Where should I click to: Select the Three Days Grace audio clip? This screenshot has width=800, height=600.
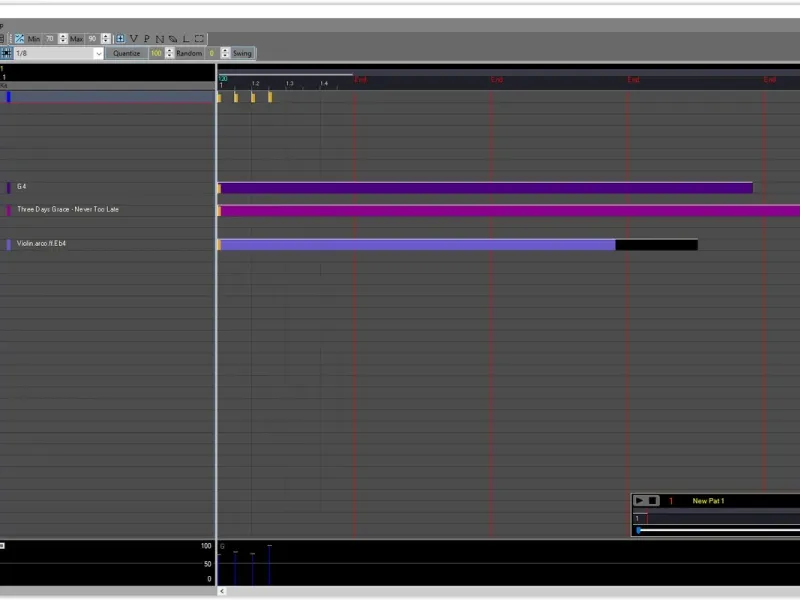coord(509,211)
